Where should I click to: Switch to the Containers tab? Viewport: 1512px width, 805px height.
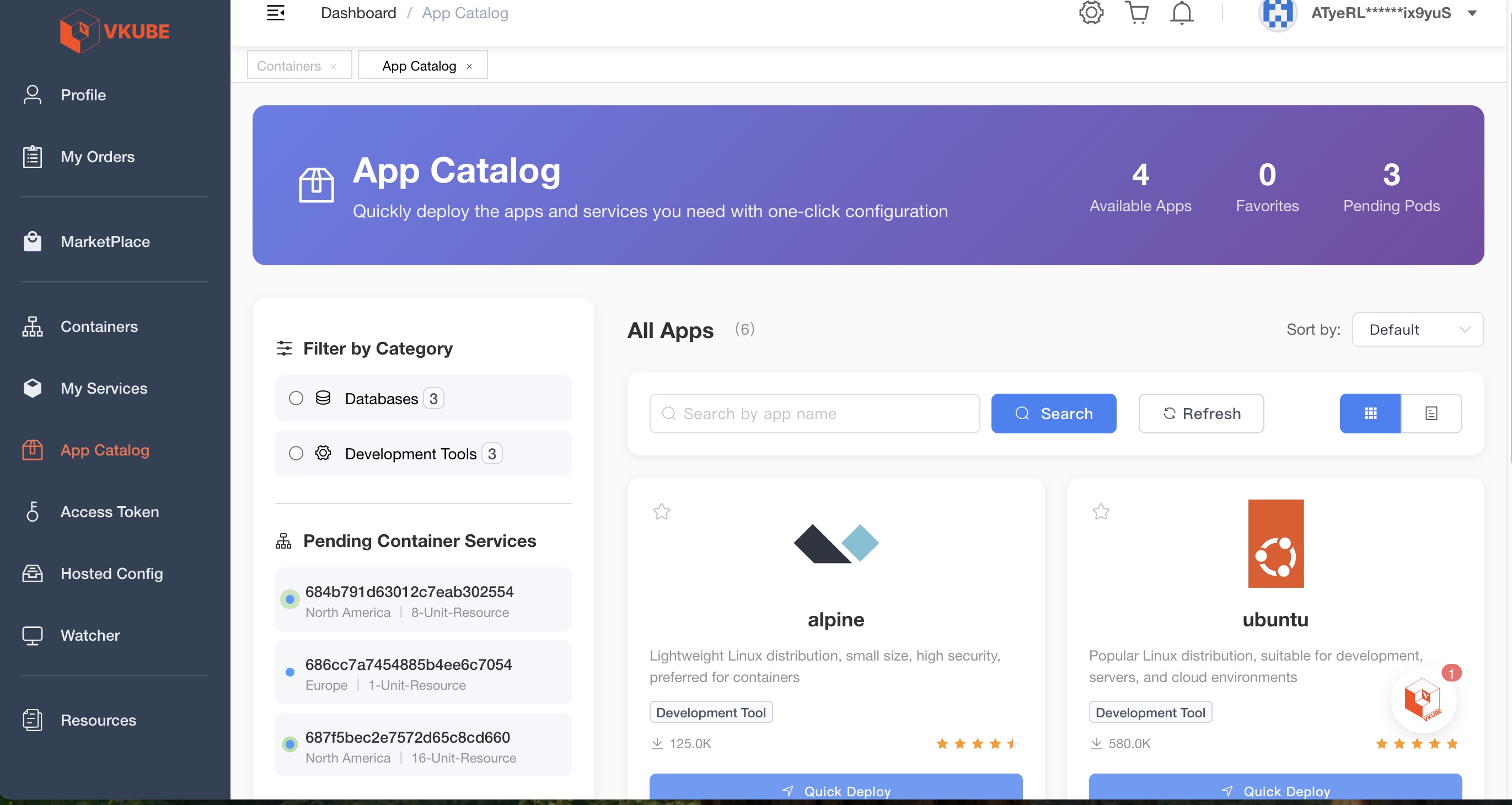click(289, 66)
